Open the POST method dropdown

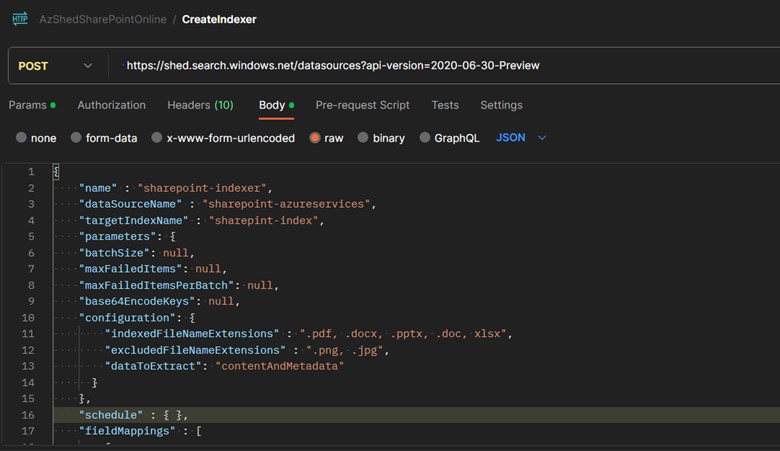[x=55, y=66]
